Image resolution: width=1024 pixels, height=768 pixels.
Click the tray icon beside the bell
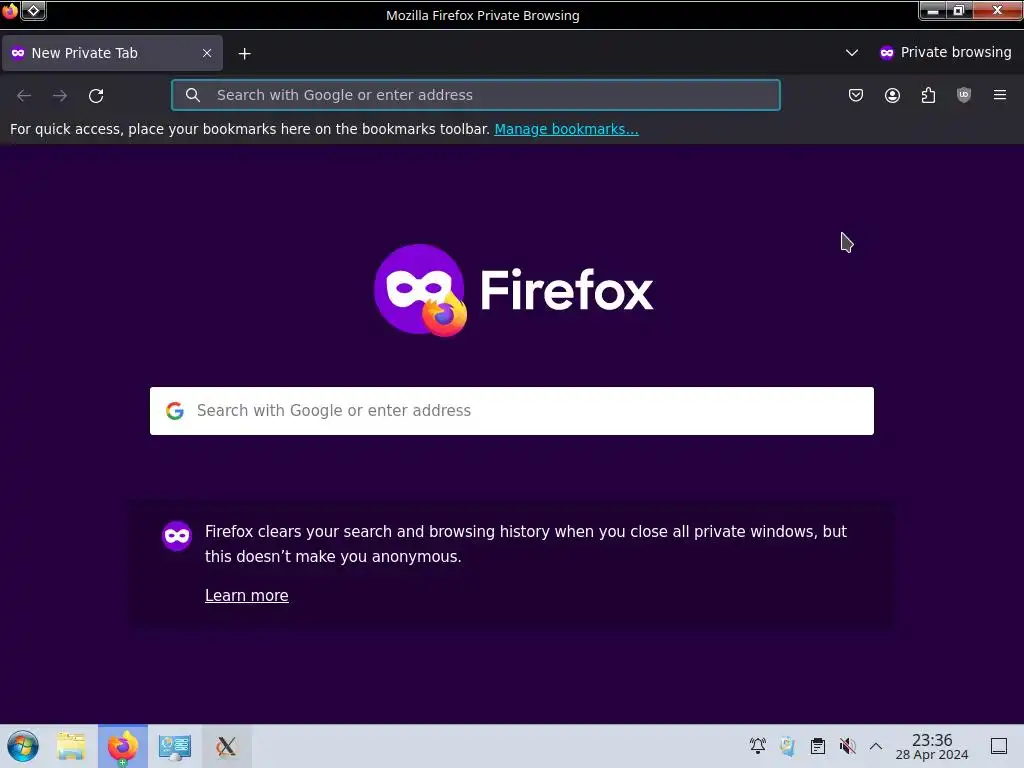[x=788, y=746]
